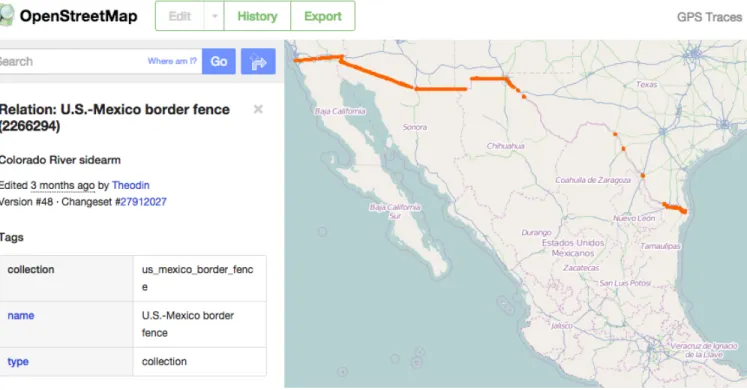Click Baja California Sur map label
The height and width of the screenshot is (390, 747).
coord(394,211)
